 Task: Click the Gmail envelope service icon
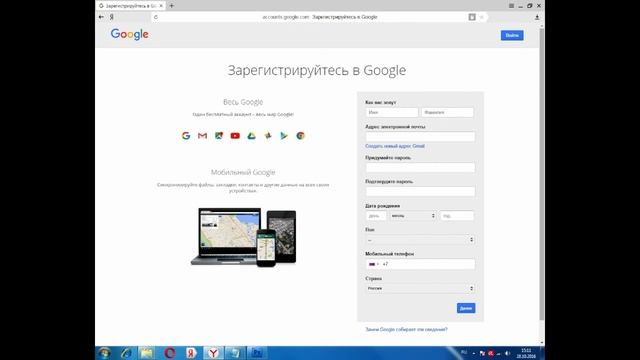click(202, 136)
